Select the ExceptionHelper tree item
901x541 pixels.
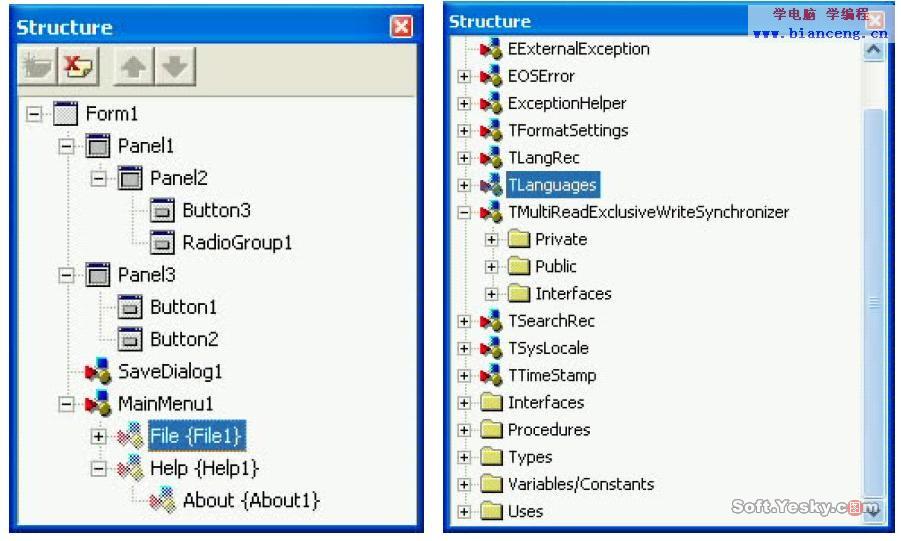[567, 103]
